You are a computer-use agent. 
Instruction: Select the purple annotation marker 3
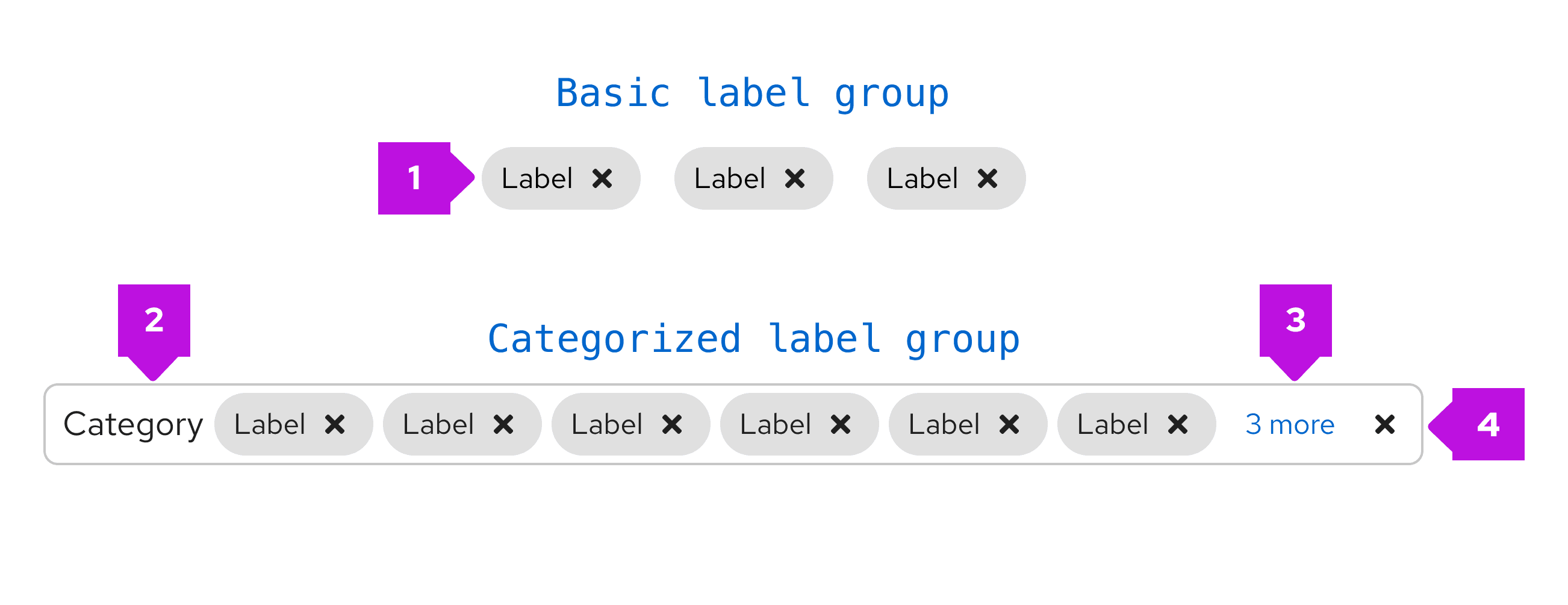[1295, 321]
